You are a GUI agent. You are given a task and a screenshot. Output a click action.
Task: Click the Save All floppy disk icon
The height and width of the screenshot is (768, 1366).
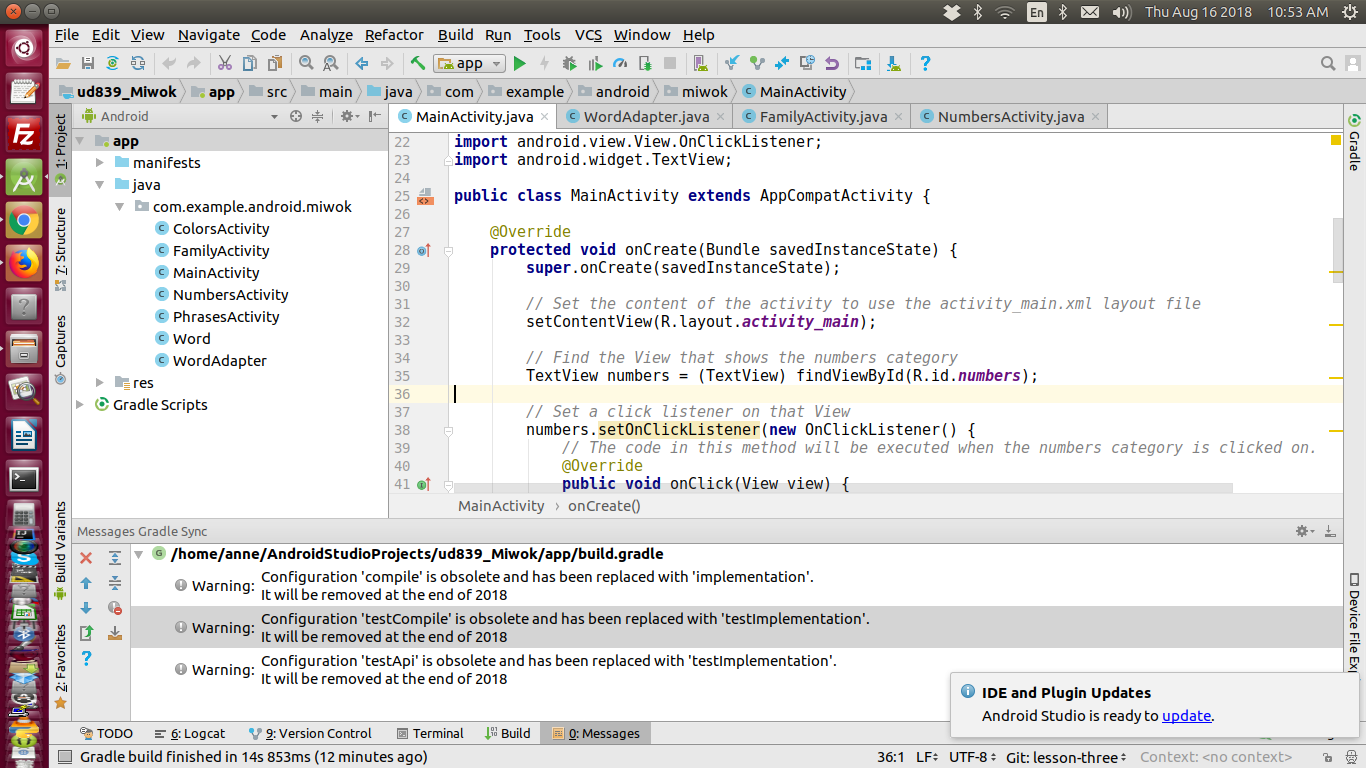[x=88, y=63]
